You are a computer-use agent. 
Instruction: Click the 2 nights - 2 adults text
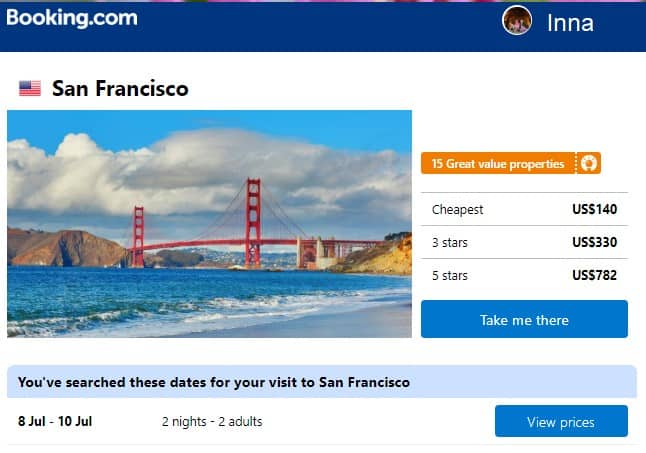click(212, 422)
